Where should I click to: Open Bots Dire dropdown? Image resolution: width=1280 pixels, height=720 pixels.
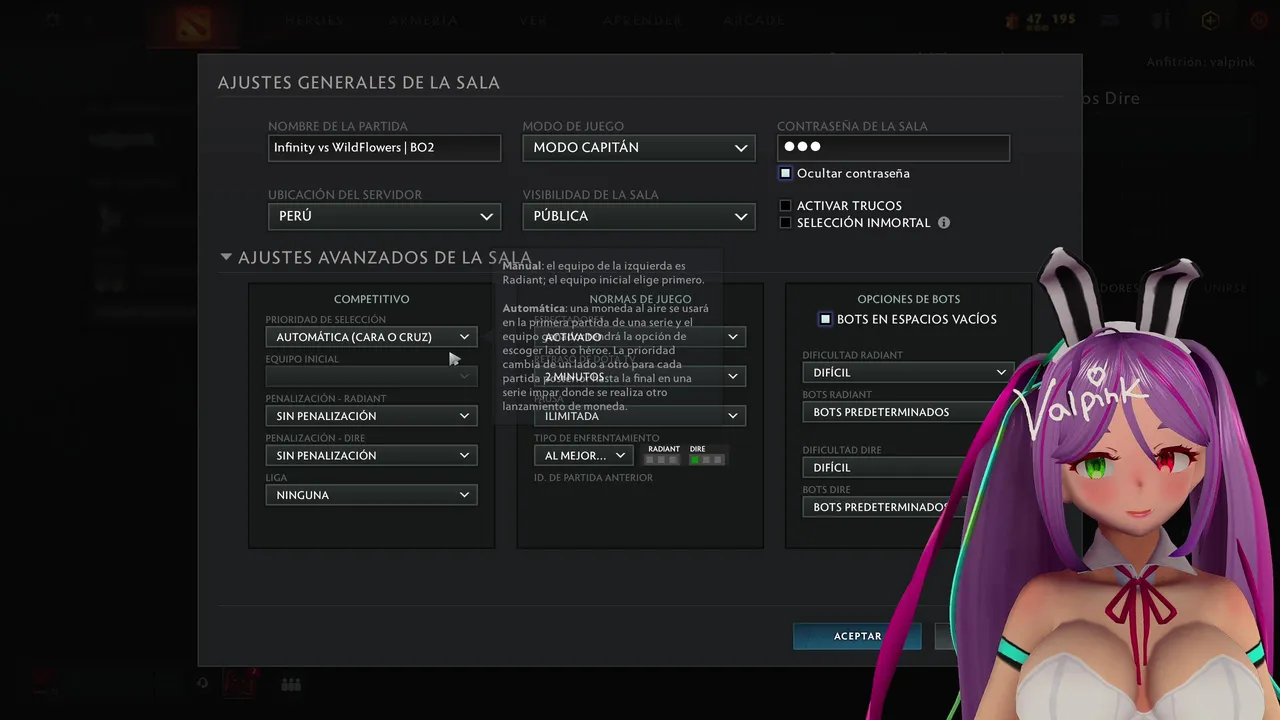(880, 507)
